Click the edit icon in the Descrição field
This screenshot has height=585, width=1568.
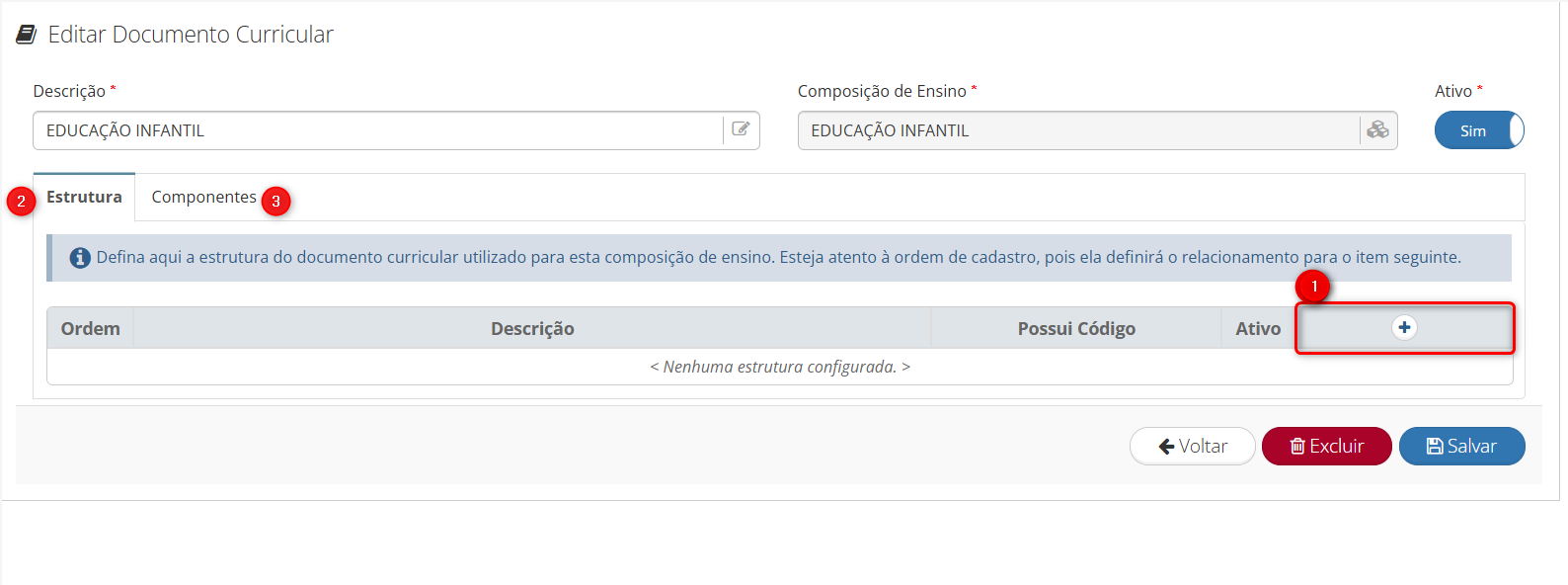coord(741,129)
